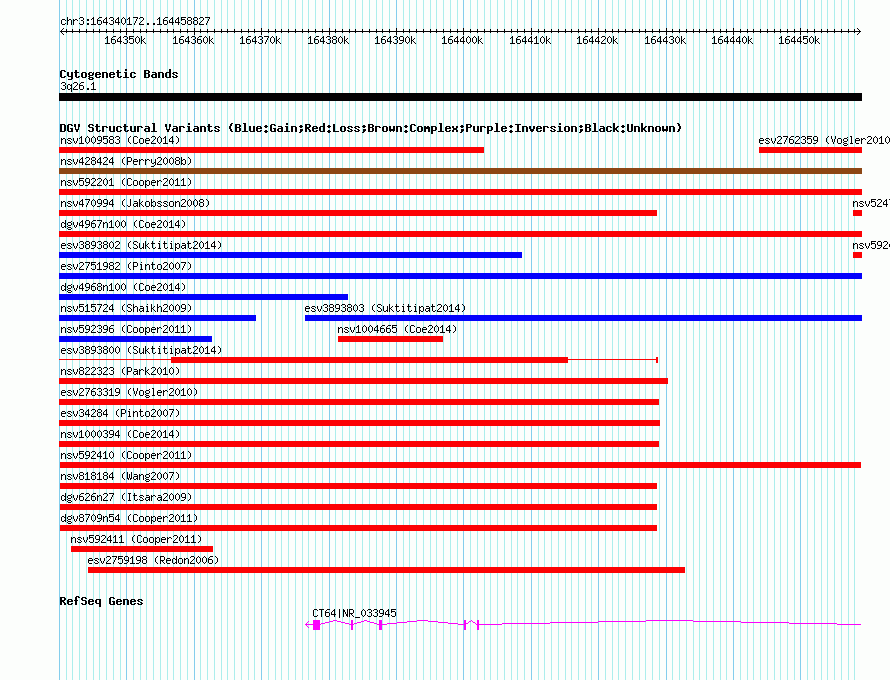Click the esv34284 (Pinto2007) label
The image size is (890, 680).
click(x=120, y=413)
